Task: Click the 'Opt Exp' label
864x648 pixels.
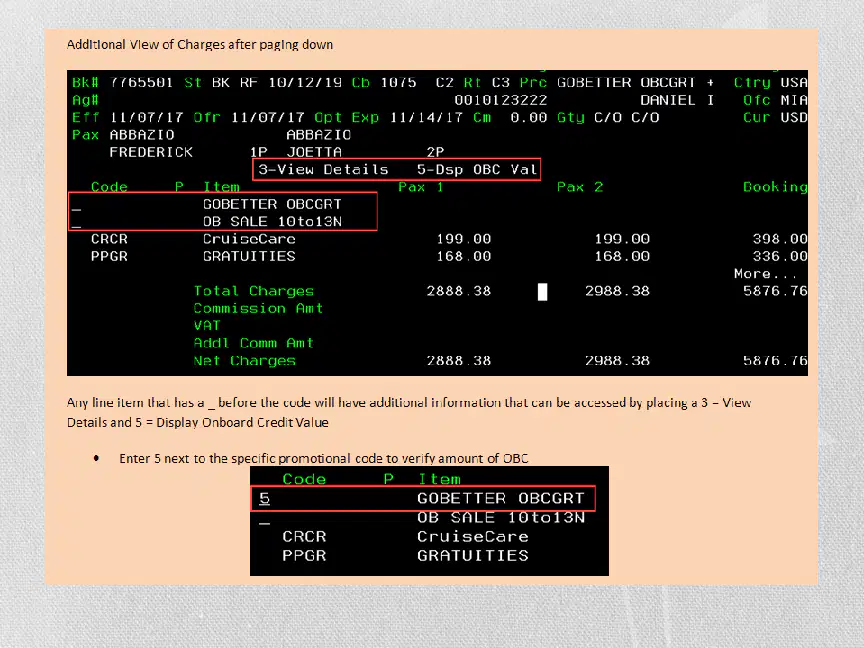Action: [347, 117]
